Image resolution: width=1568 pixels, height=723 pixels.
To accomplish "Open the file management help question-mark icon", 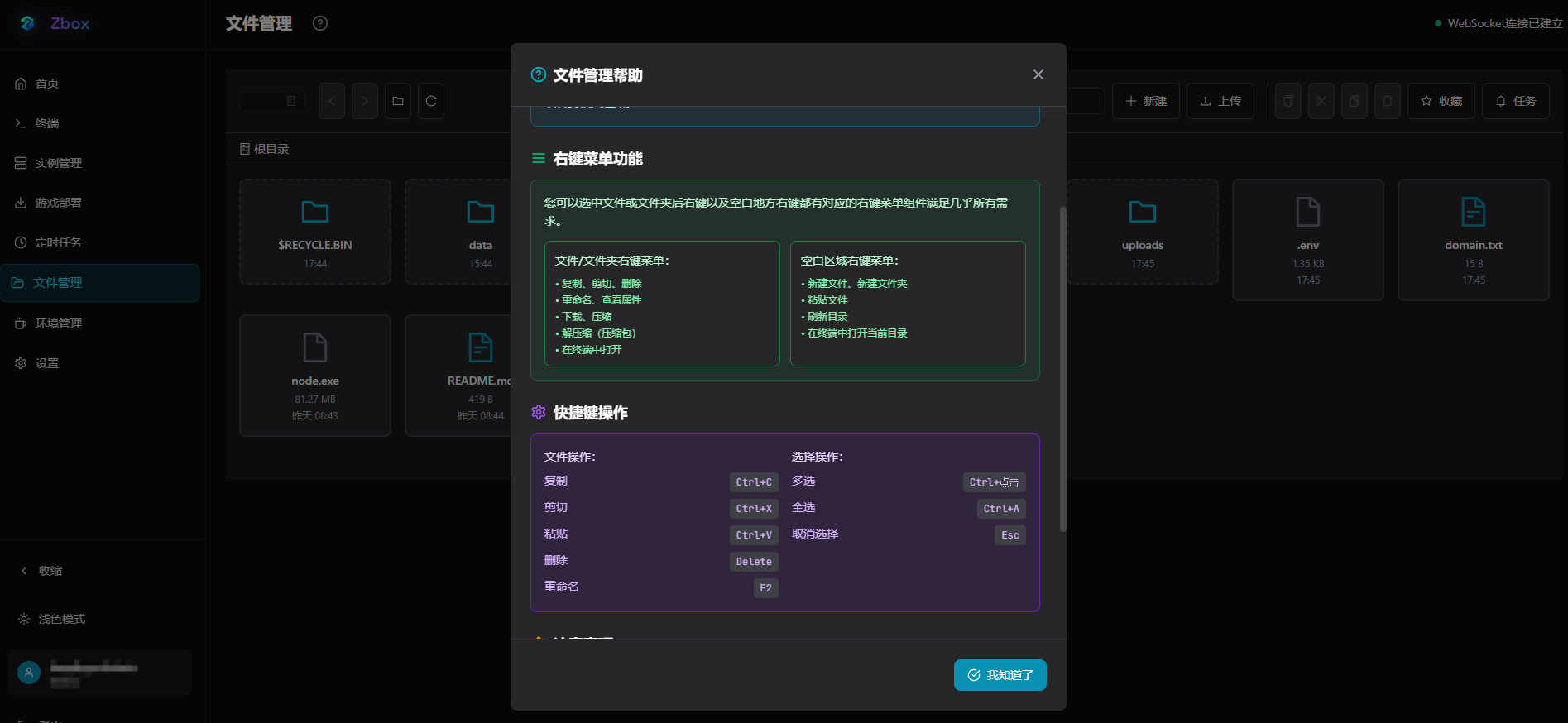I will [320, 23].
